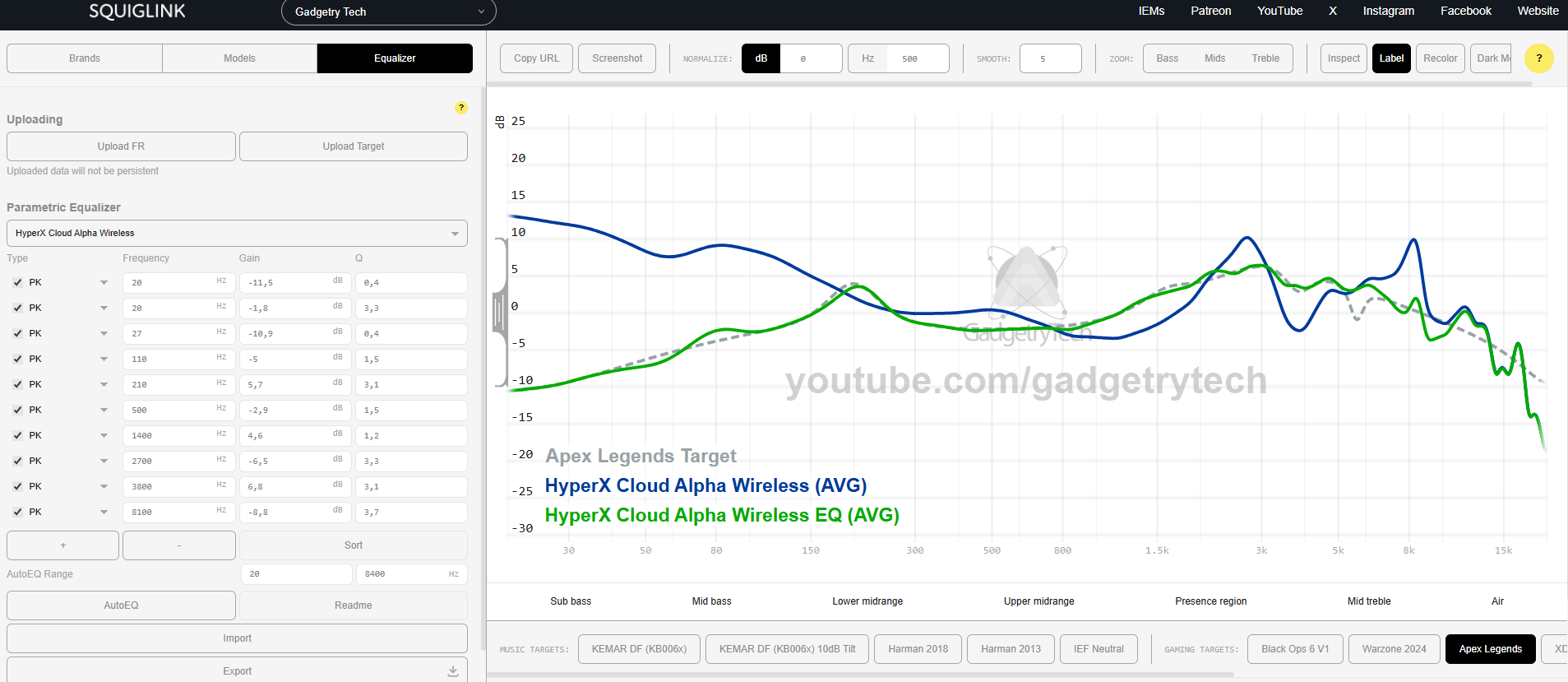Screen dimensions: 1568x682
Task: Click the vertical graph offset slider handle
Action: (498, 313)
